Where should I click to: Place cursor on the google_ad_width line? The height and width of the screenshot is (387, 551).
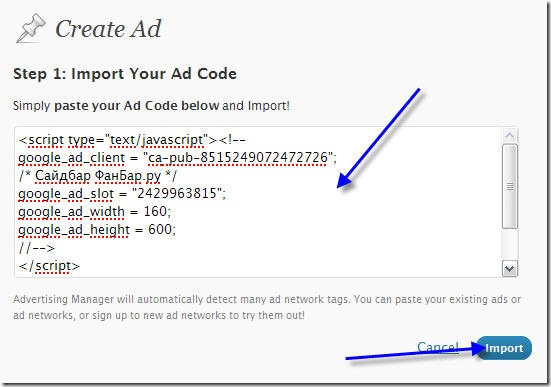click(94, 212)
